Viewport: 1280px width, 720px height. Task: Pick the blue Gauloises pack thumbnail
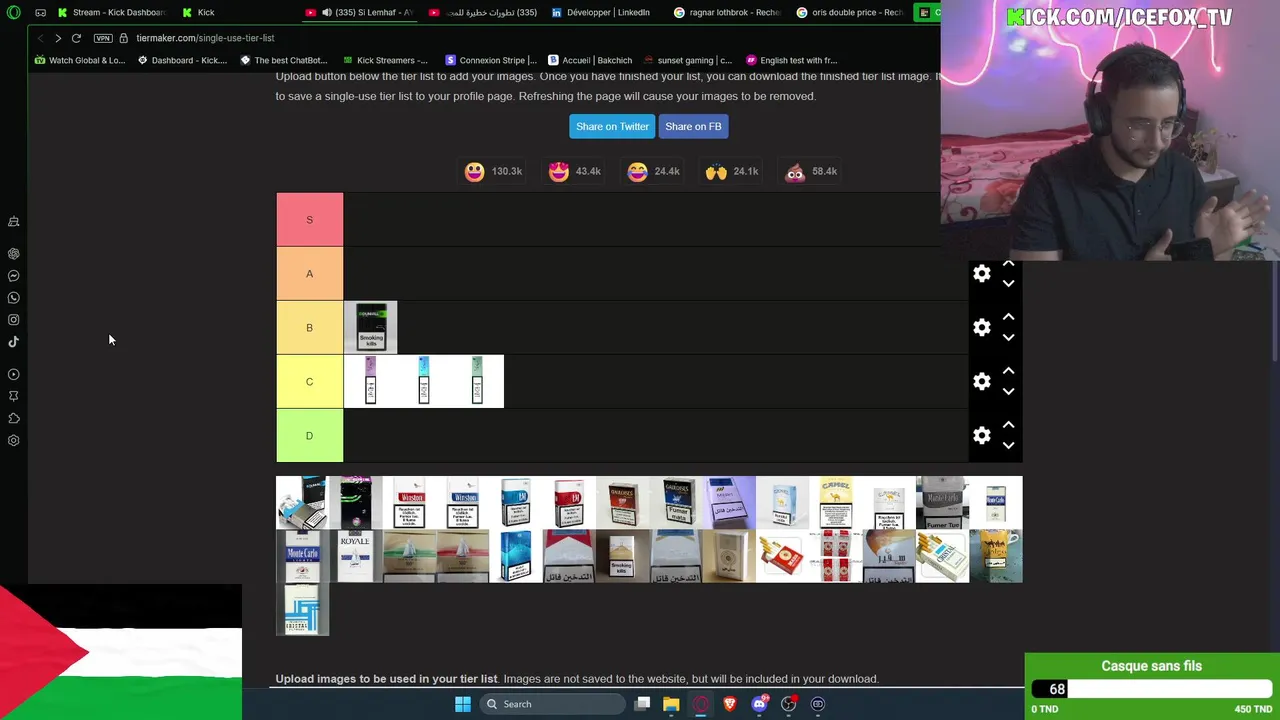(676, 502)
